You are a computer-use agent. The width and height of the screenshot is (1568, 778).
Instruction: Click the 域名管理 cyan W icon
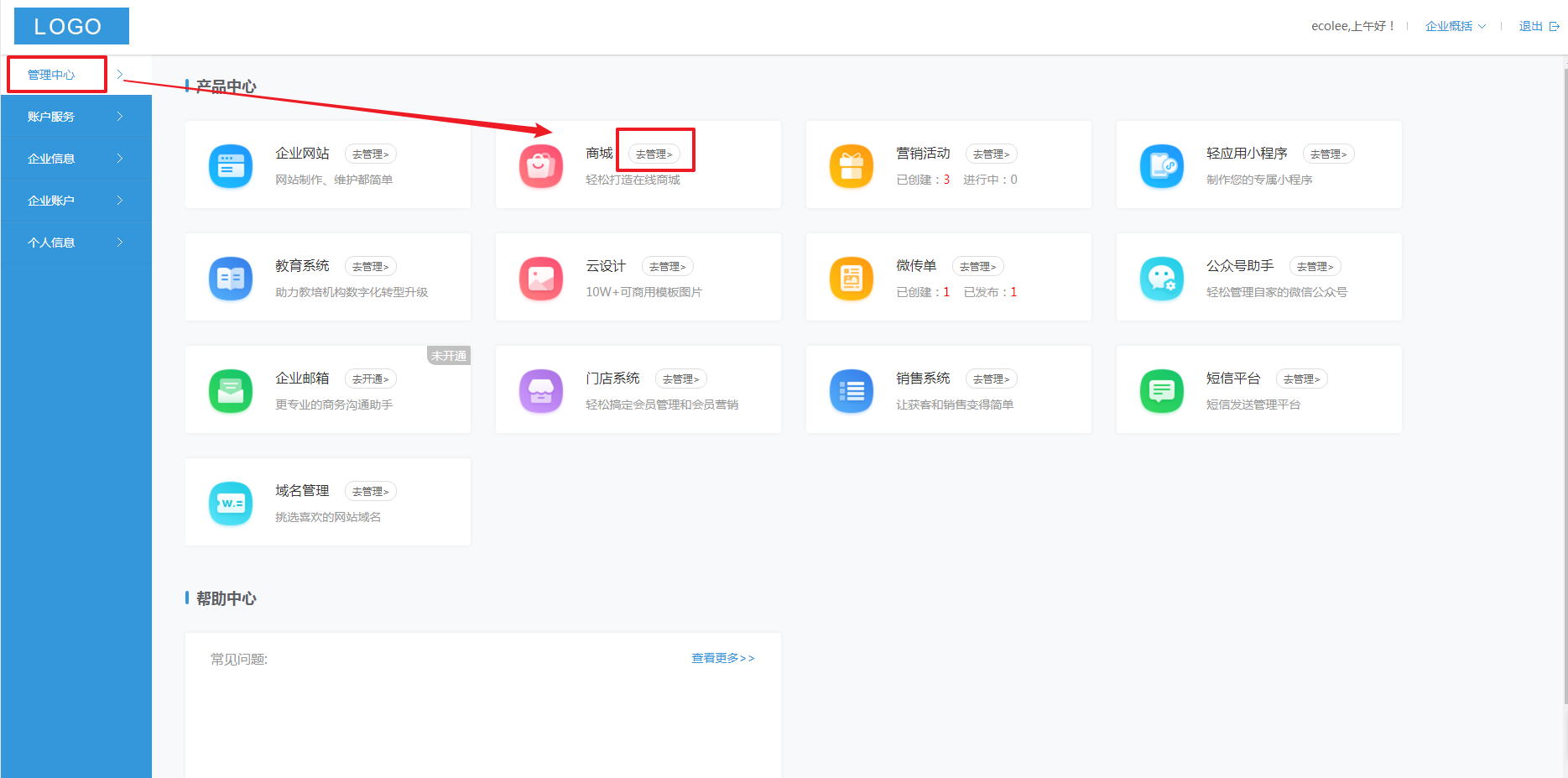(231, 504)
